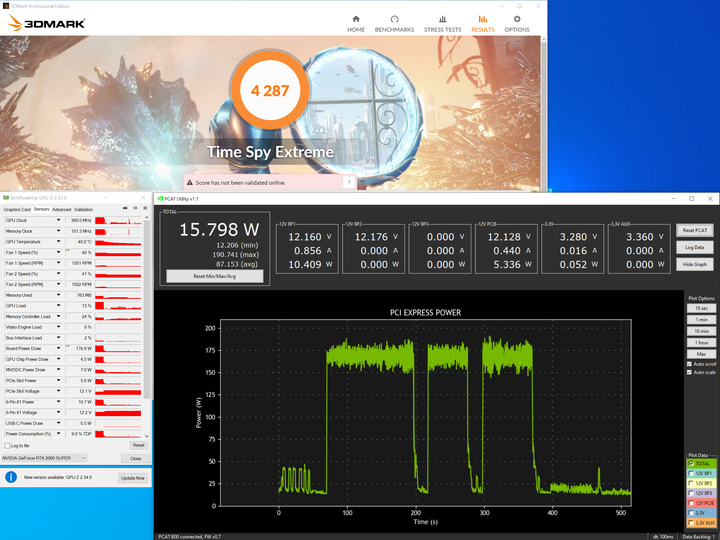The image size is (720, 540).
Task: Open the GPU Load sensor dropdown
Action: click(x=58, y=306)
